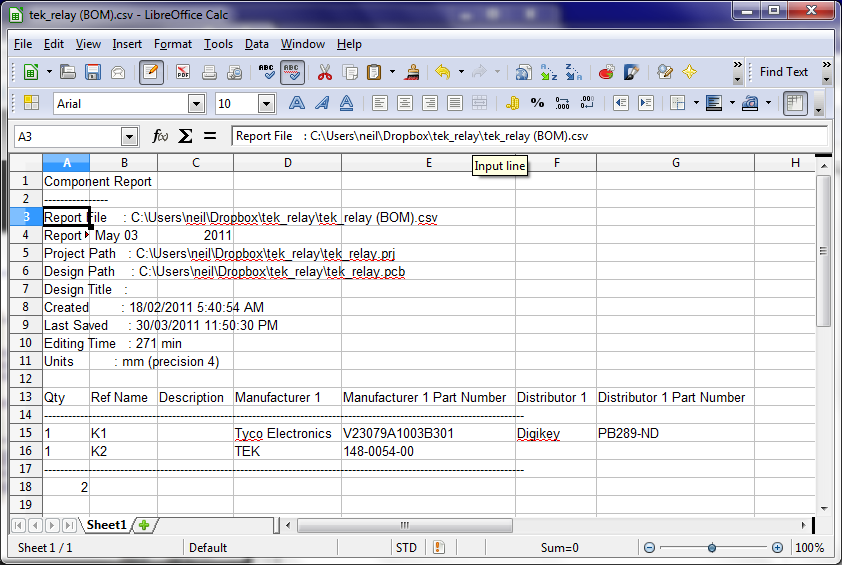Toggle AutoSpellcheck icon
The height and width of the screenshot is (565, 842).
(292, 72)
